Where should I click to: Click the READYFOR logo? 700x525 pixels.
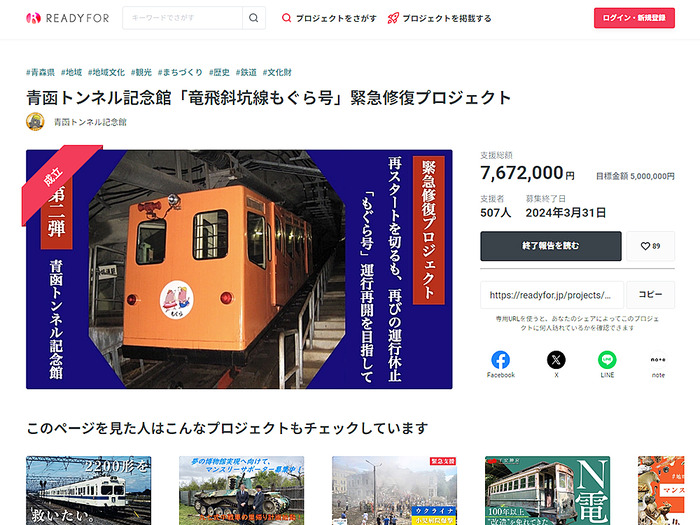pyautogui.click(x=67, y=18)
